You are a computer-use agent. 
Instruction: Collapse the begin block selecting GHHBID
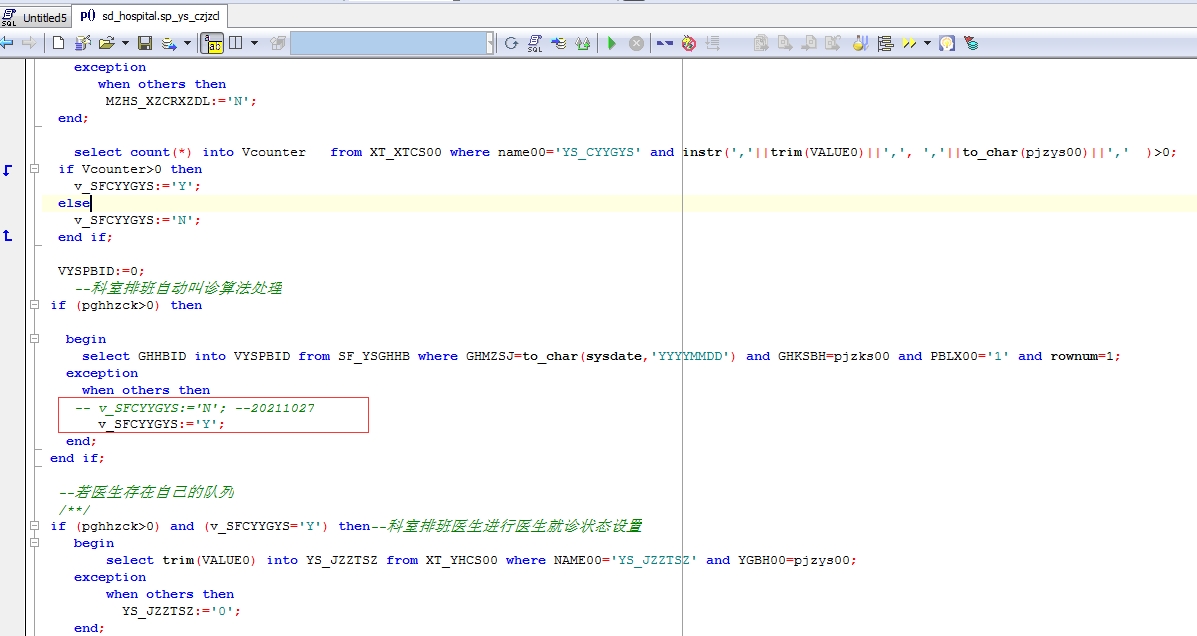click(34, 338)
